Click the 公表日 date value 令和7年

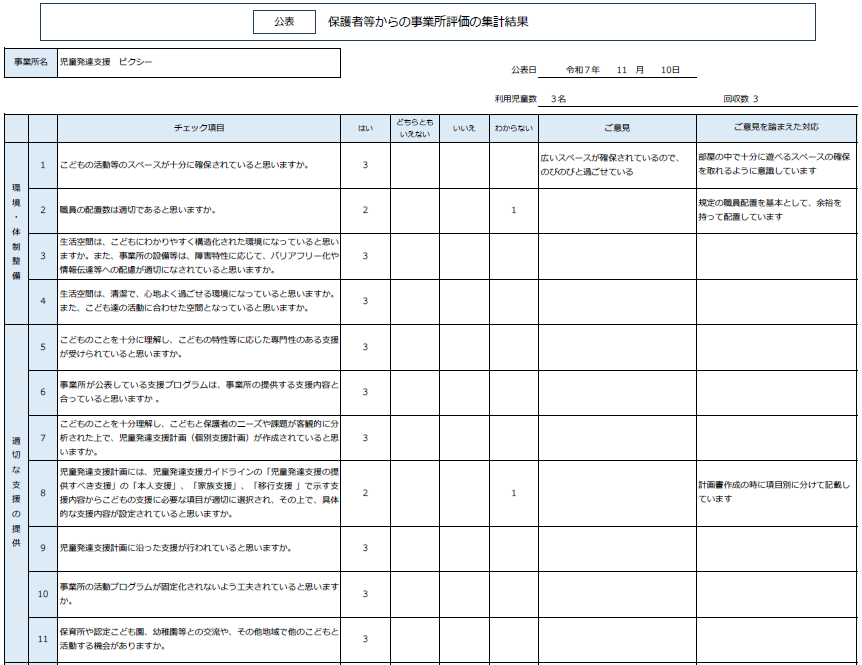point(583,70)
